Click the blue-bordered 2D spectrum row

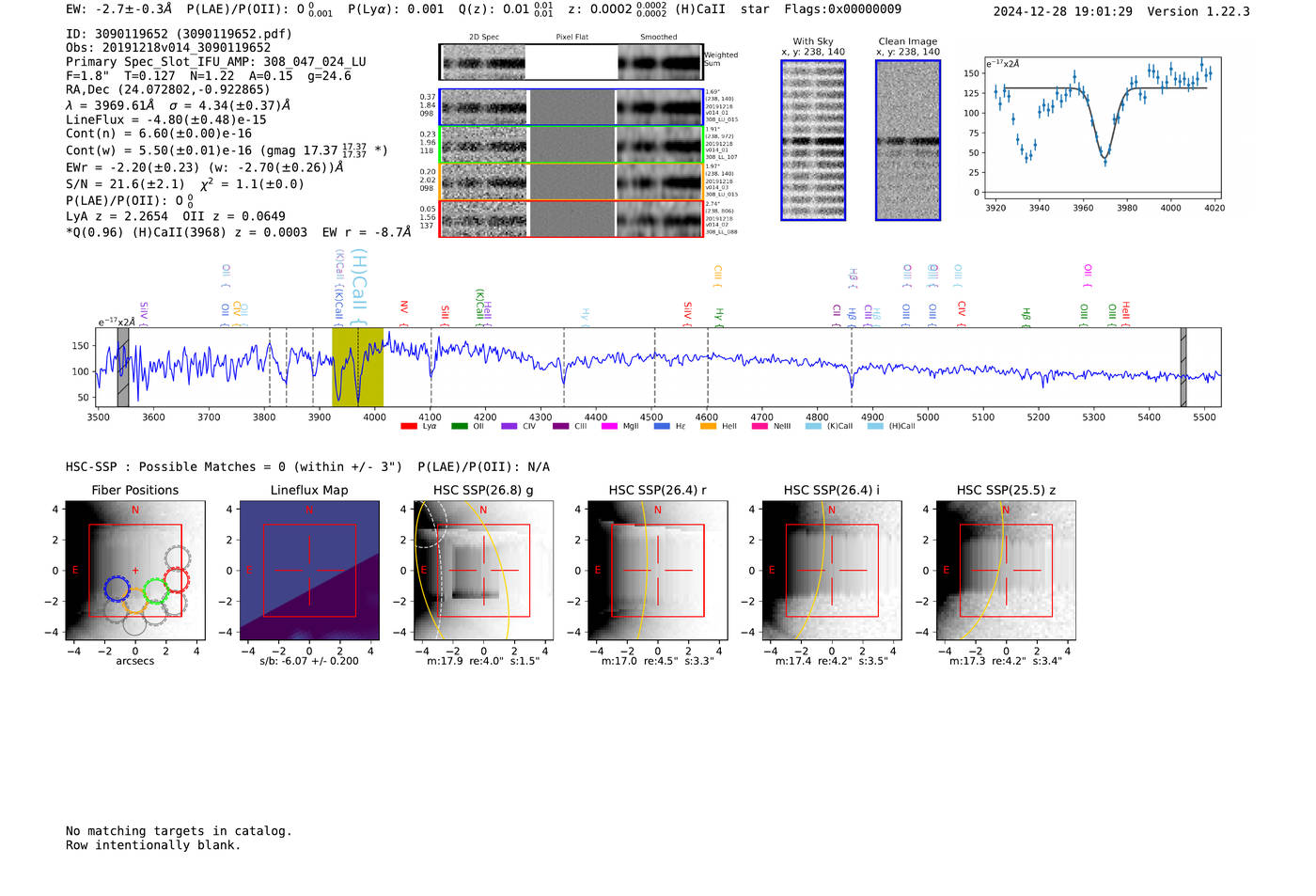(571, 107)
